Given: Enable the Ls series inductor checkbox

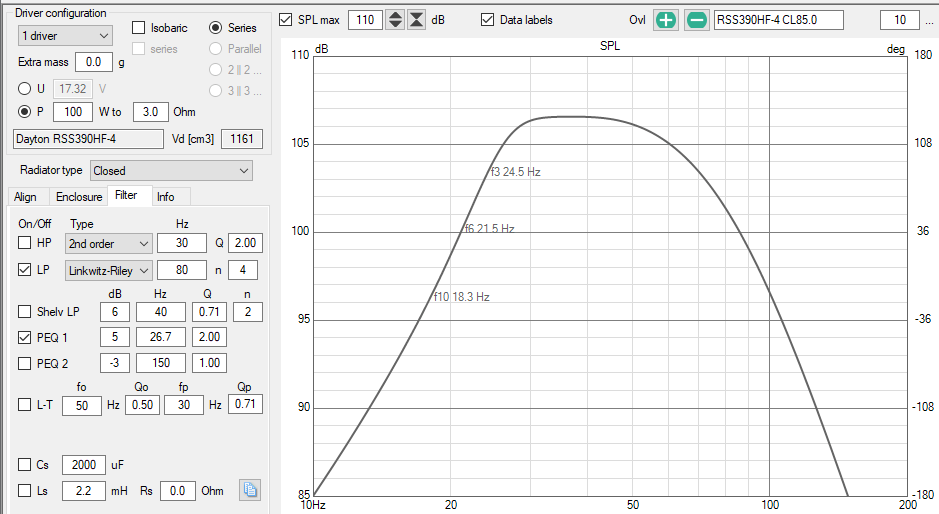Looking at the screenshot, I should click(x=25, y=491).
